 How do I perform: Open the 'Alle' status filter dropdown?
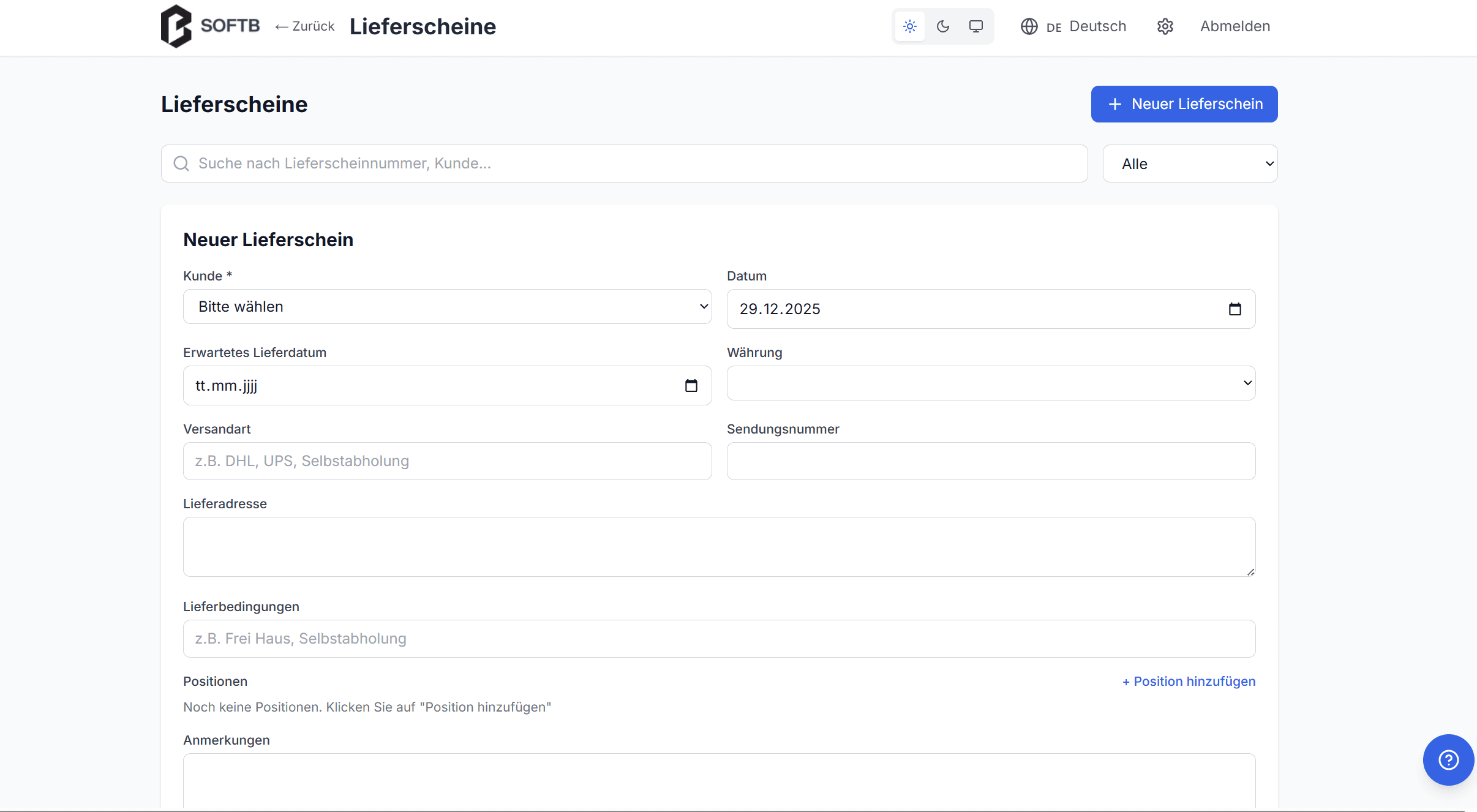[x=1189, y=164]
